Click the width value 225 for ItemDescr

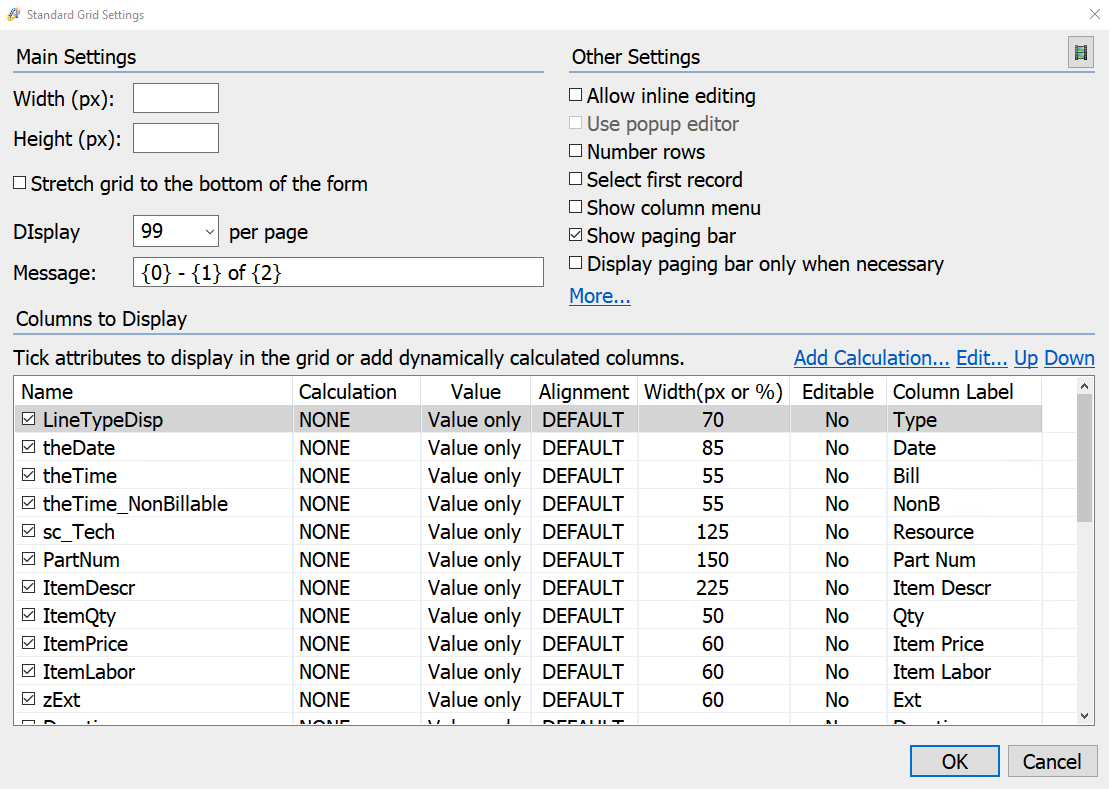click(713, 588)
